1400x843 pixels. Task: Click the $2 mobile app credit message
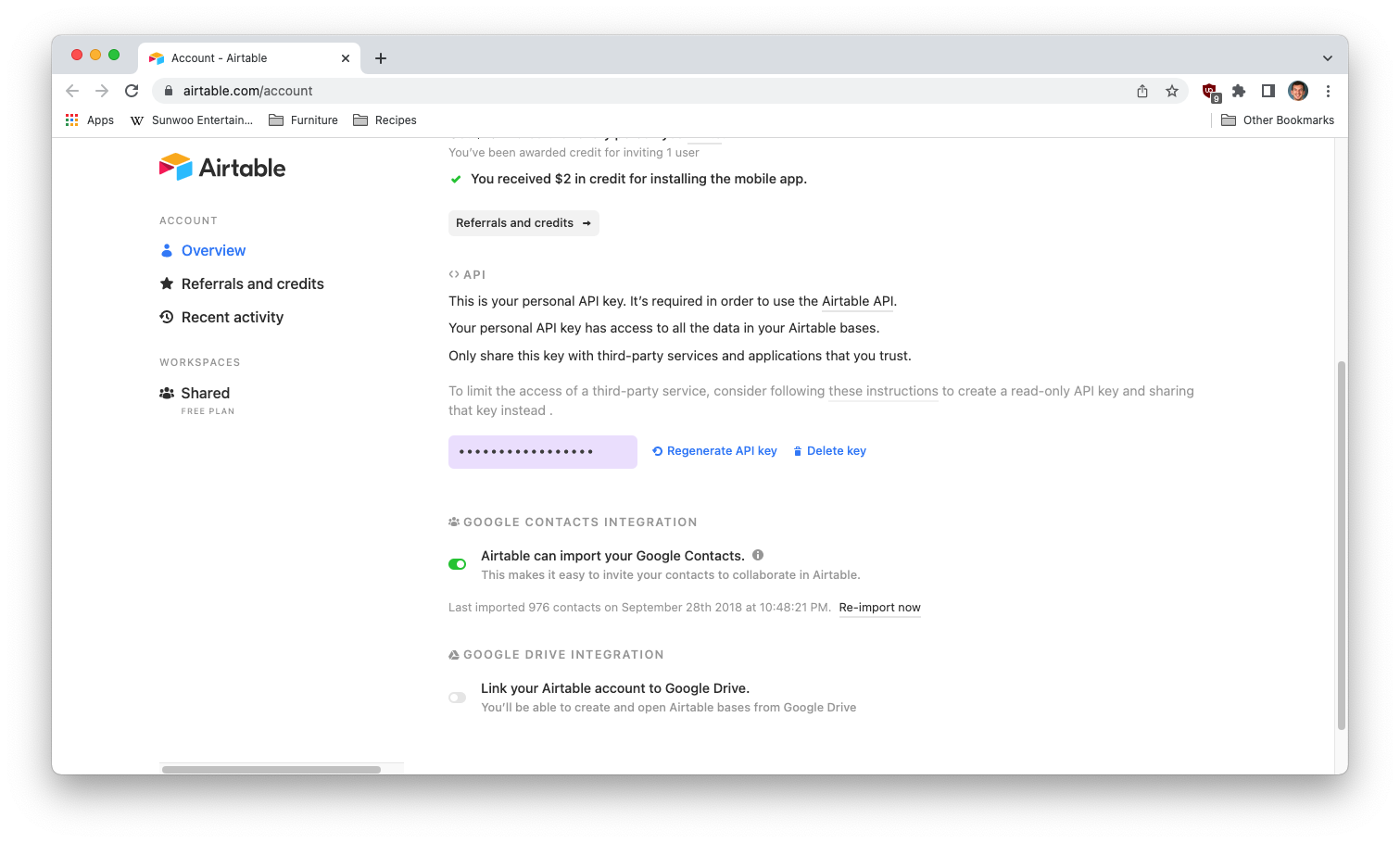pos(638,179)
